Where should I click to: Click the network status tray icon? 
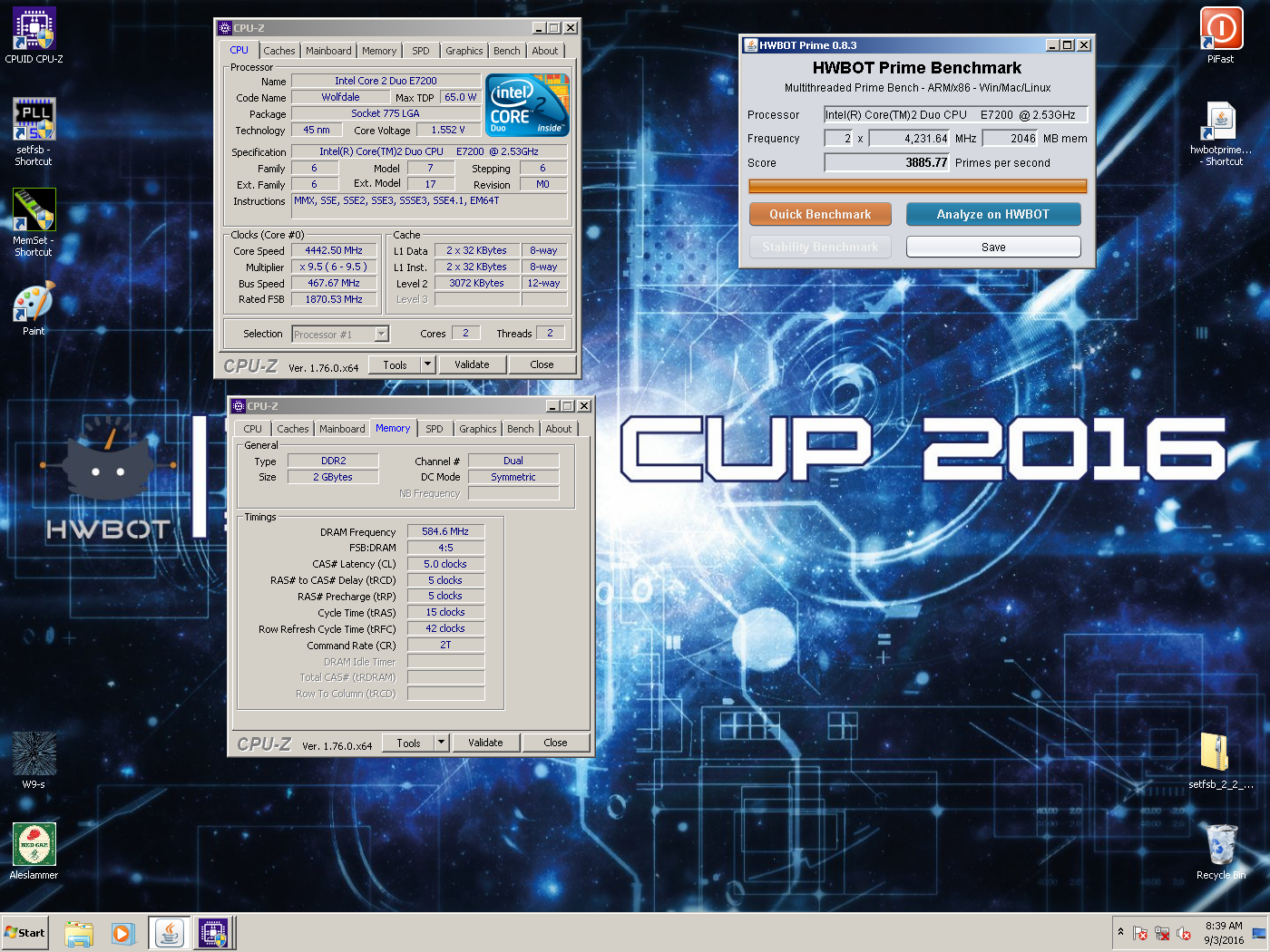(1162, 933)
